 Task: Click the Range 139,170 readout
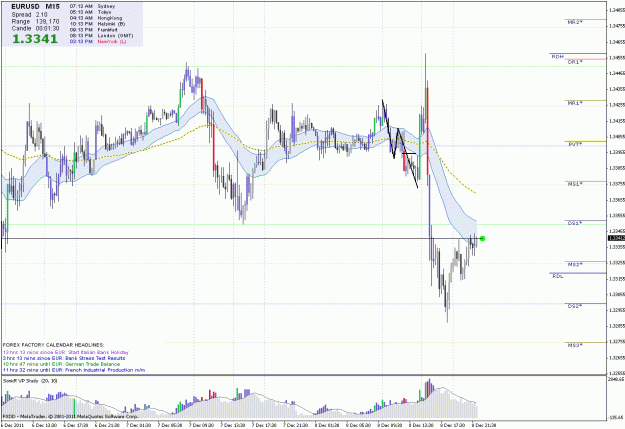tap(35, 22)
